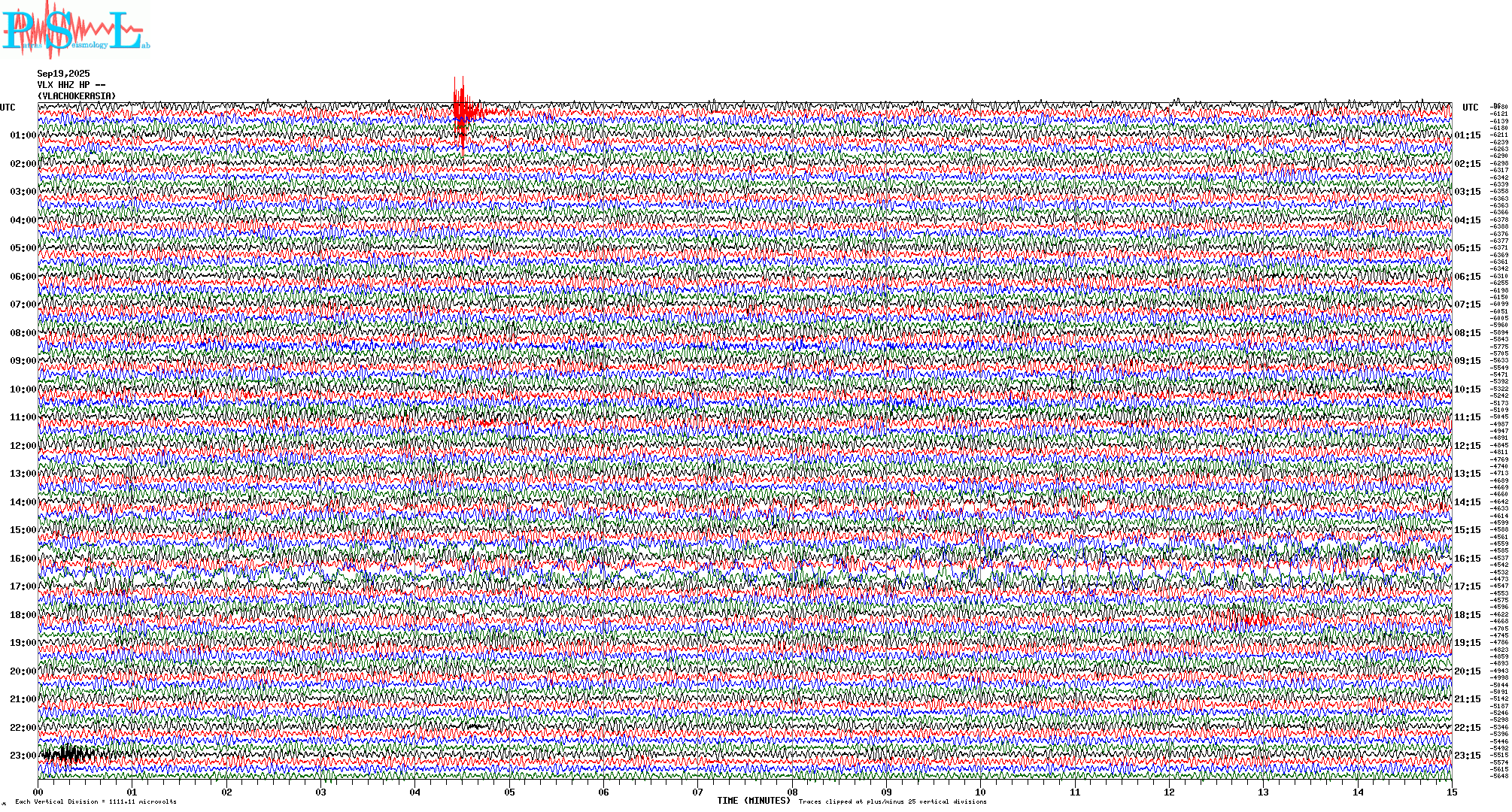This screenshot has width=1512, height=812.
Task: Click the Each Vertical Division microvolts note
Action: [x=96, y=801]
